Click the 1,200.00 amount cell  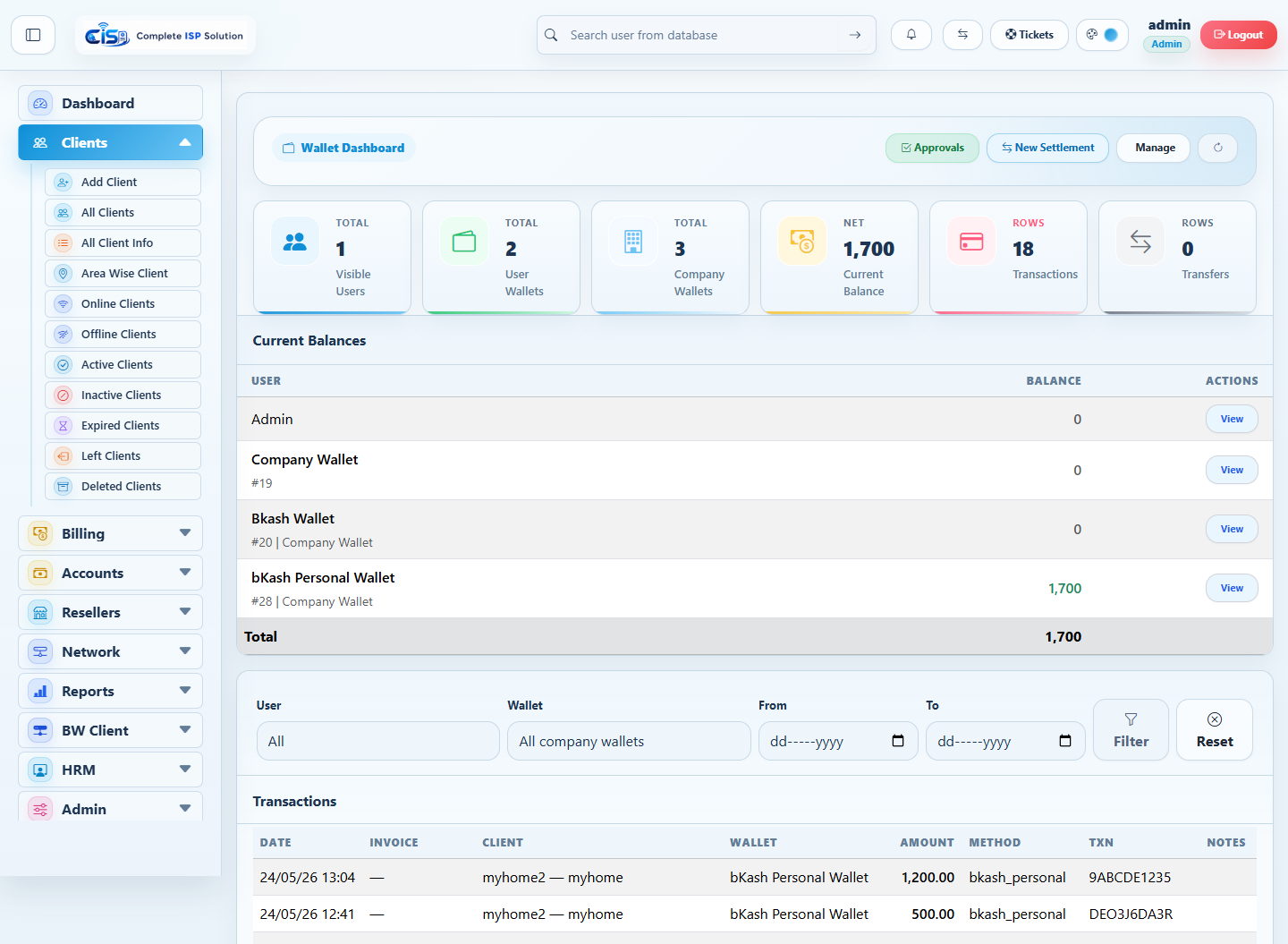tap(928, 878)
